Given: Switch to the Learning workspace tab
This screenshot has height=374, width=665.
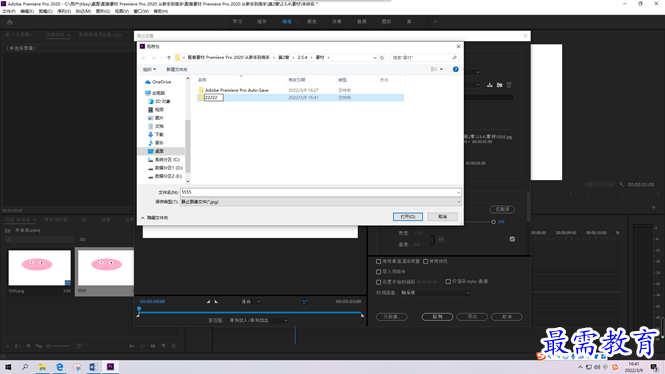Looking at the screenshot, I should [x=238, y=22].
